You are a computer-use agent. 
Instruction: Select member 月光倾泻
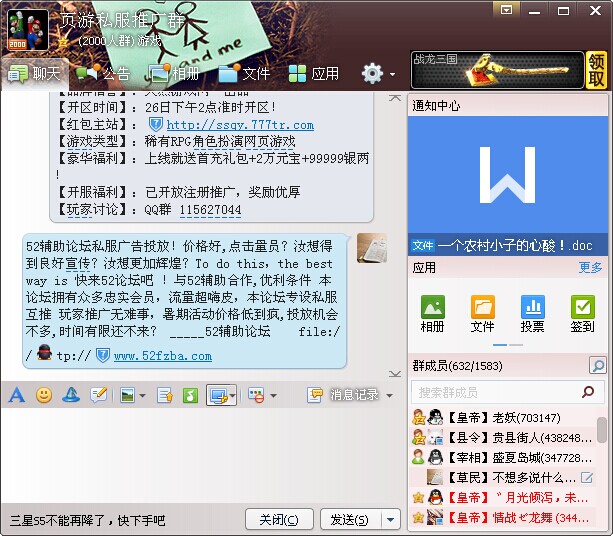tap(504, 498)
